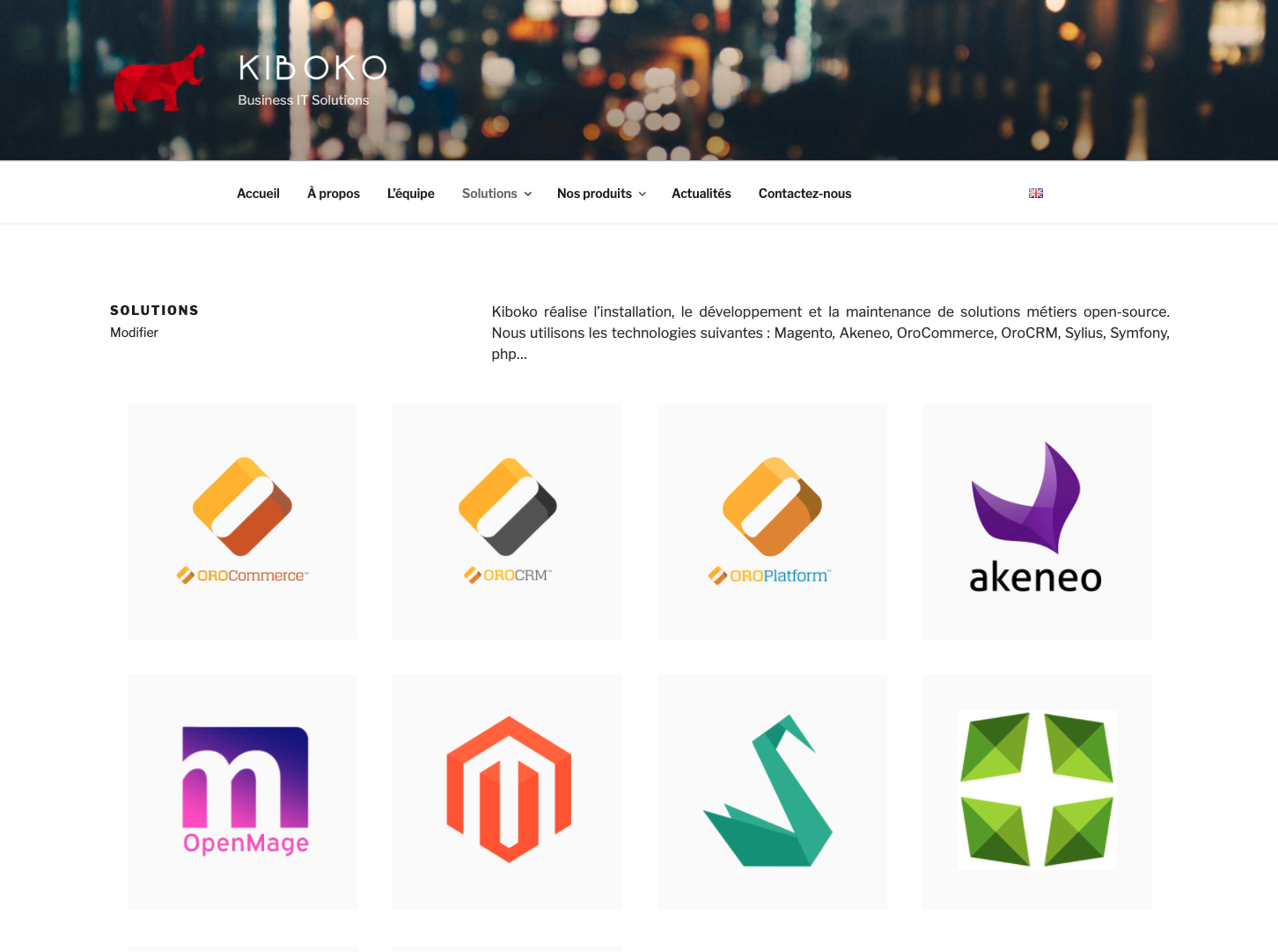The image size is (1278, 952).
Task: Open the Accueil menu item
Action: [x=258, y=194]
